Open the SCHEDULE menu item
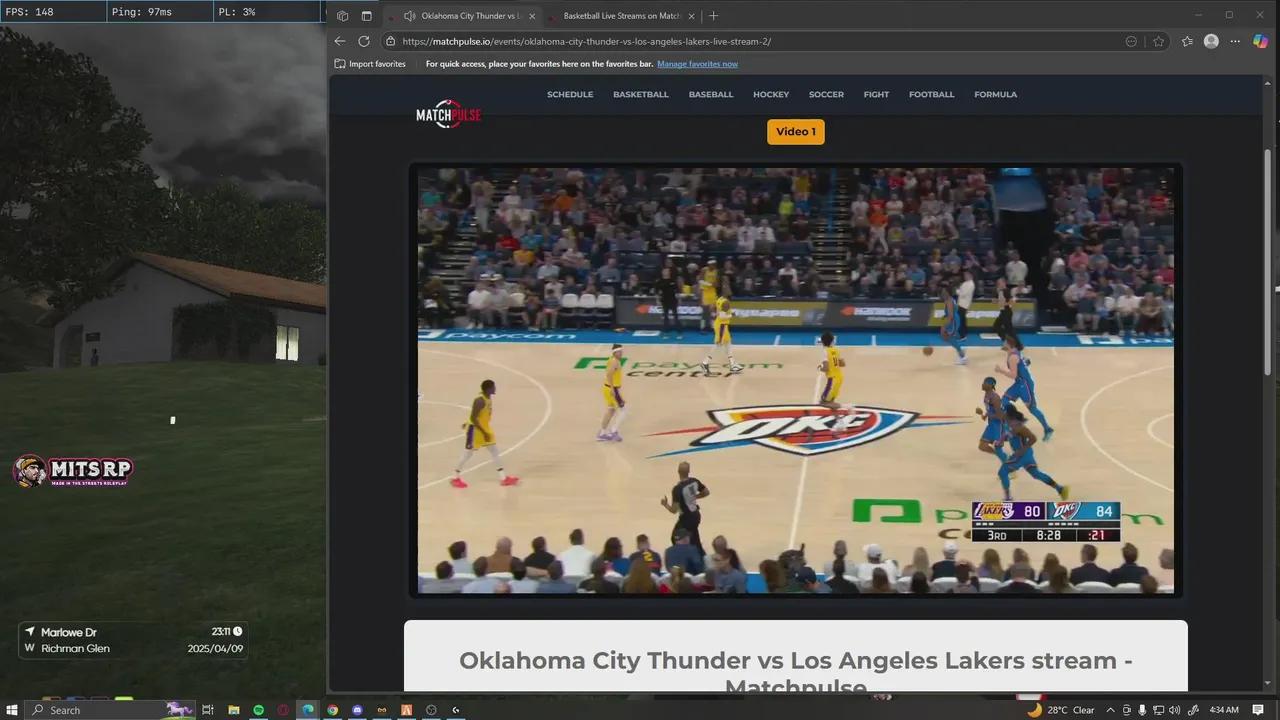The height and width of the screenshot is (720, 1280). [570, 95]
